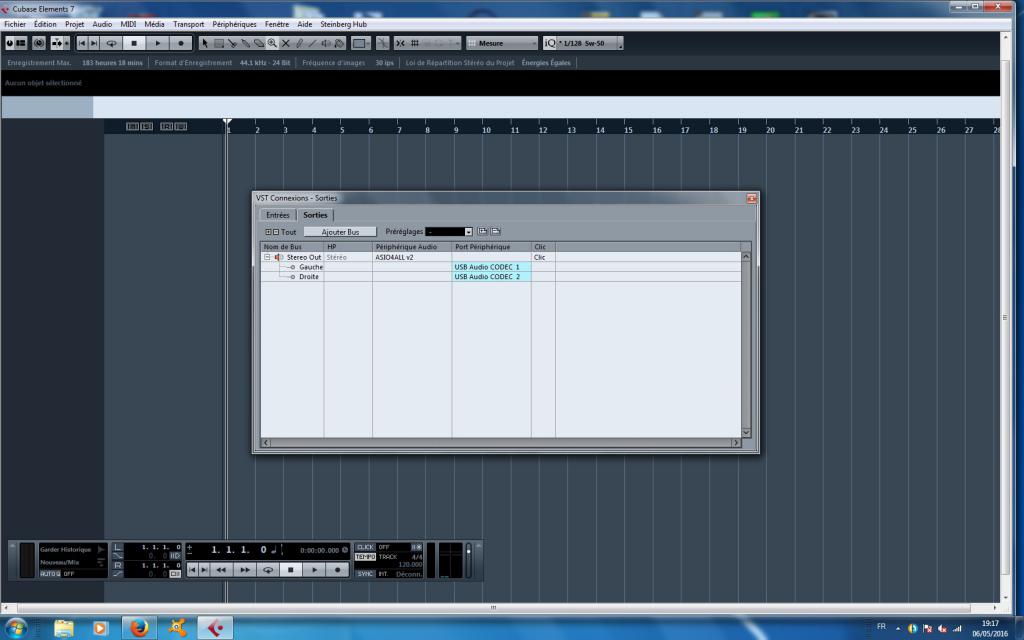Open the Steinberg Hub menu
1024x640 pixels.
(x=344, y=24)
